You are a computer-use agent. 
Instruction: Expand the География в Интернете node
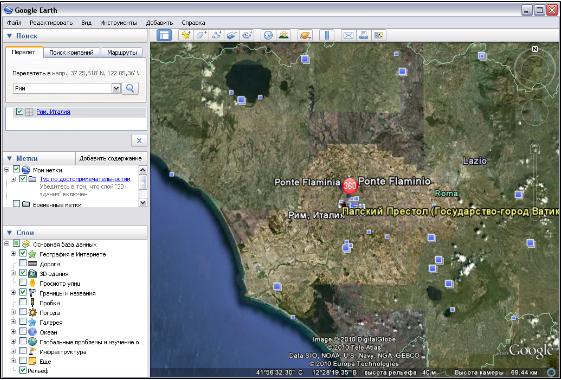click(13, 254)
